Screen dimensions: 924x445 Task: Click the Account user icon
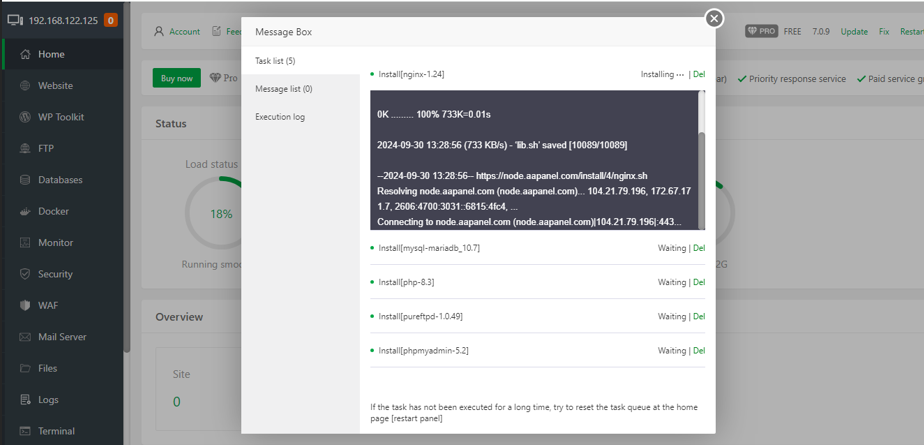point(159,31)
